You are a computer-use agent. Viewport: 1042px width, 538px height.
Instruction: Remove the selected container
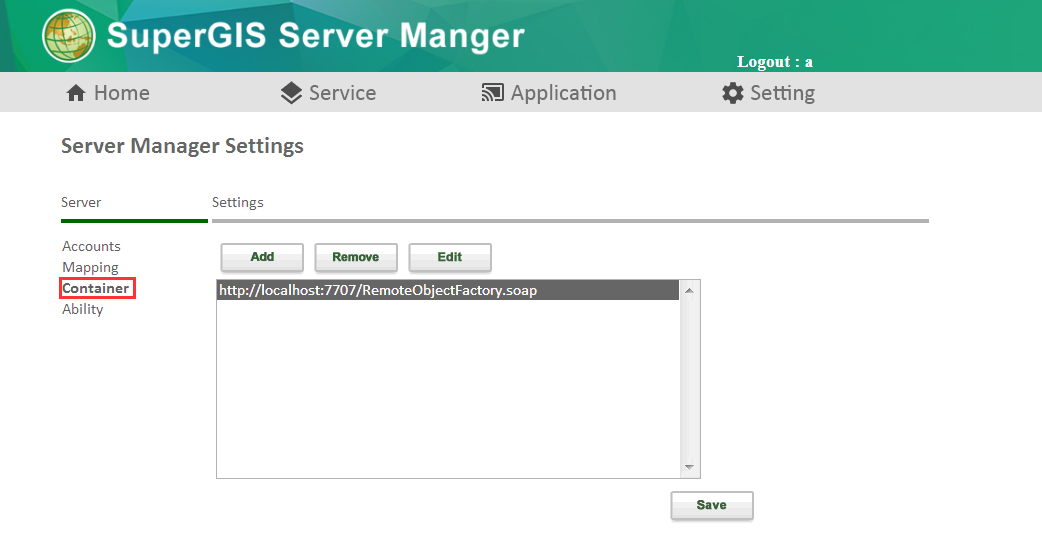pyautogui.click(x=356, y=257)
